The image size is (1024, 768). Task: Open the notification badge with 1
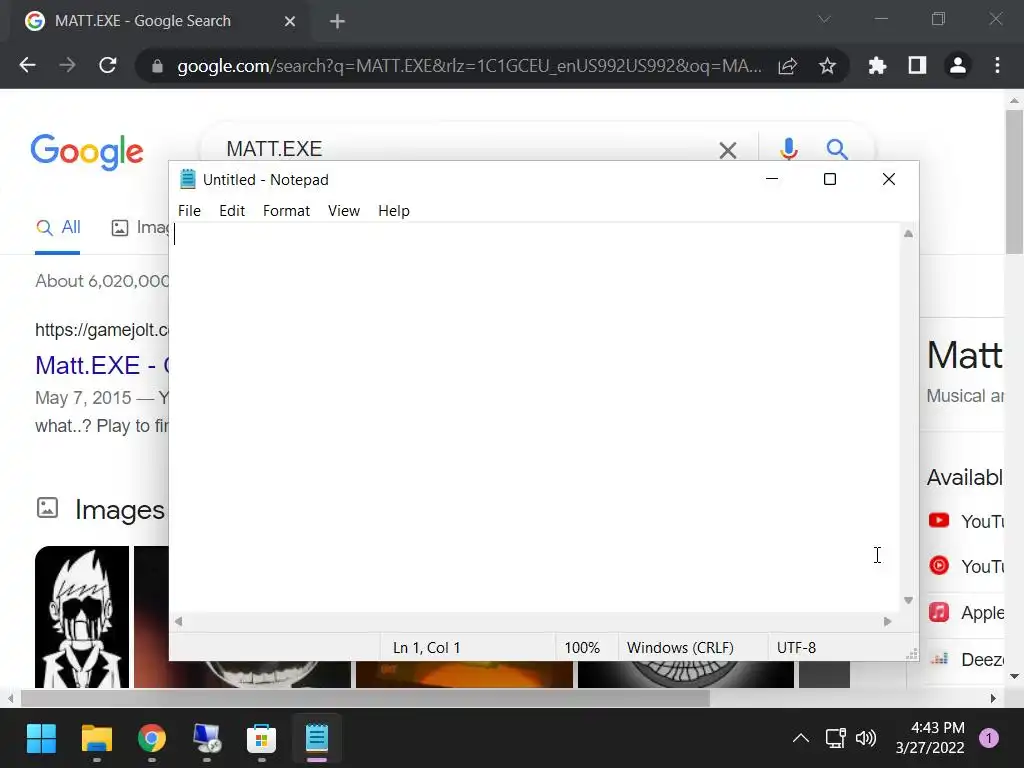tap(989, 739)
